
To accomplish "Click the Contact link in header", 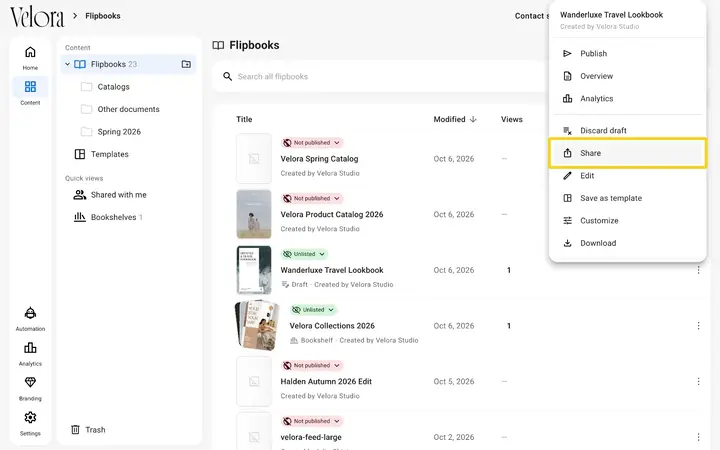I will tap(531, 16).
